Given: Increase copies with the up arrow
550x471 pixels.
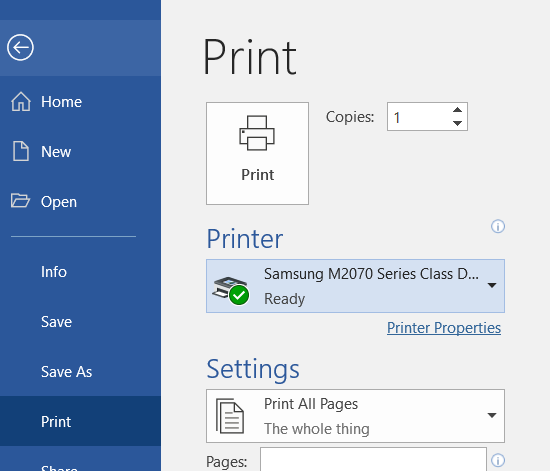Looking at the screenshot, I should 457,110.
